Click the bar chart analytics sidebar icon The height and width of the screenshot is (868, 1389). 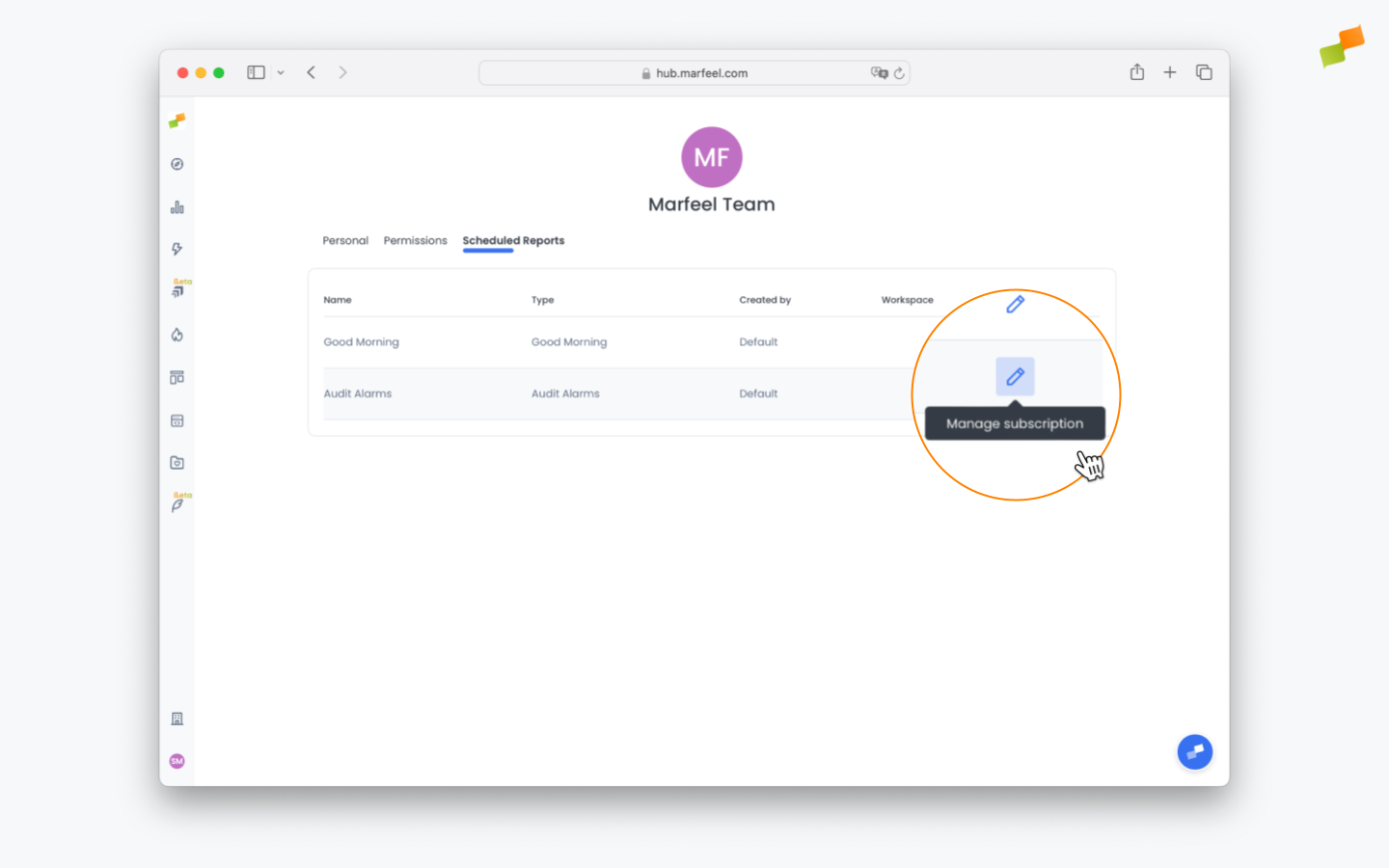tap(177, 207)
